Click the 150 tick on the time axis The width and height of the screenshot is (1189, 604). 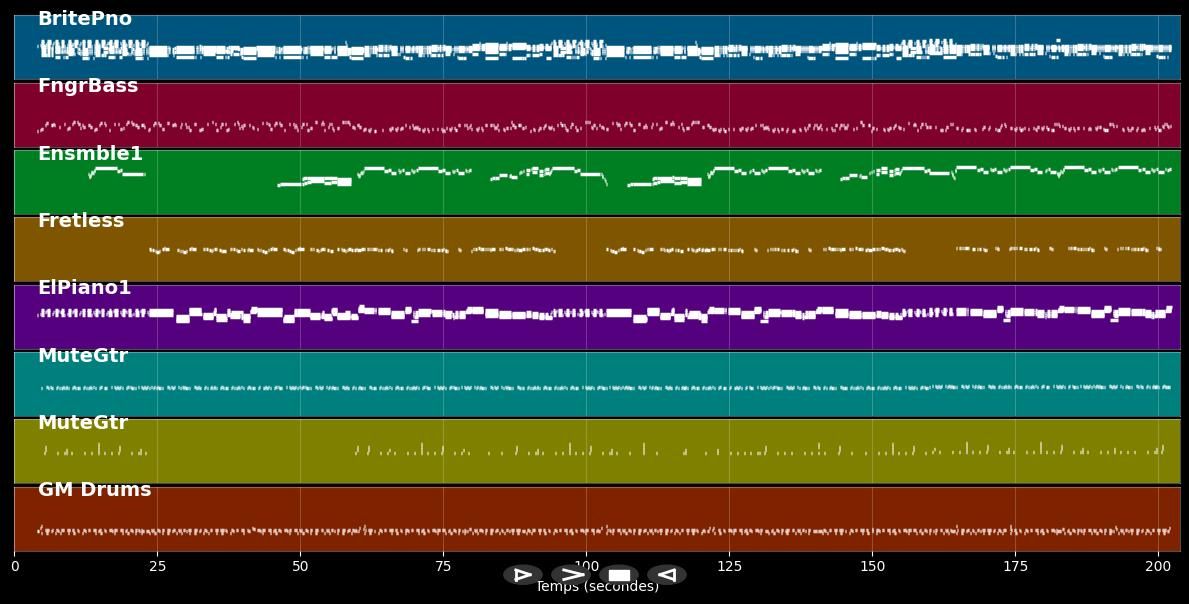[x=872, y=566]
